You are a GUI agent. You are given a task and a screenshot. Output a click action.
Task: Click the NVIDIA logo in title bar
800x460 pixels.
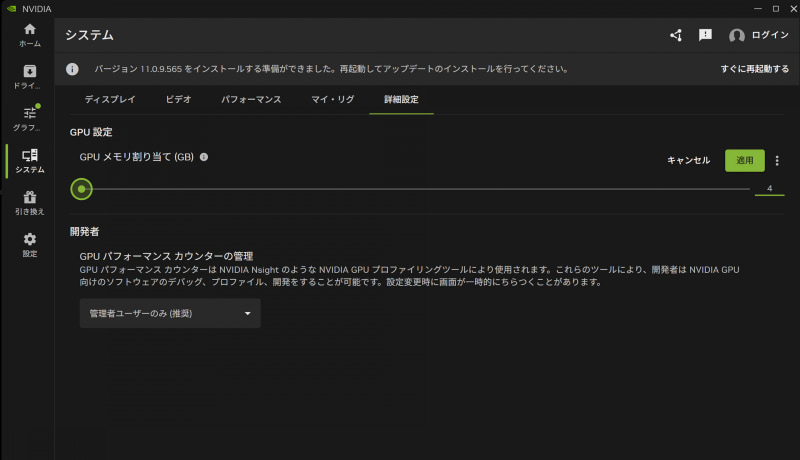point(11,9)
